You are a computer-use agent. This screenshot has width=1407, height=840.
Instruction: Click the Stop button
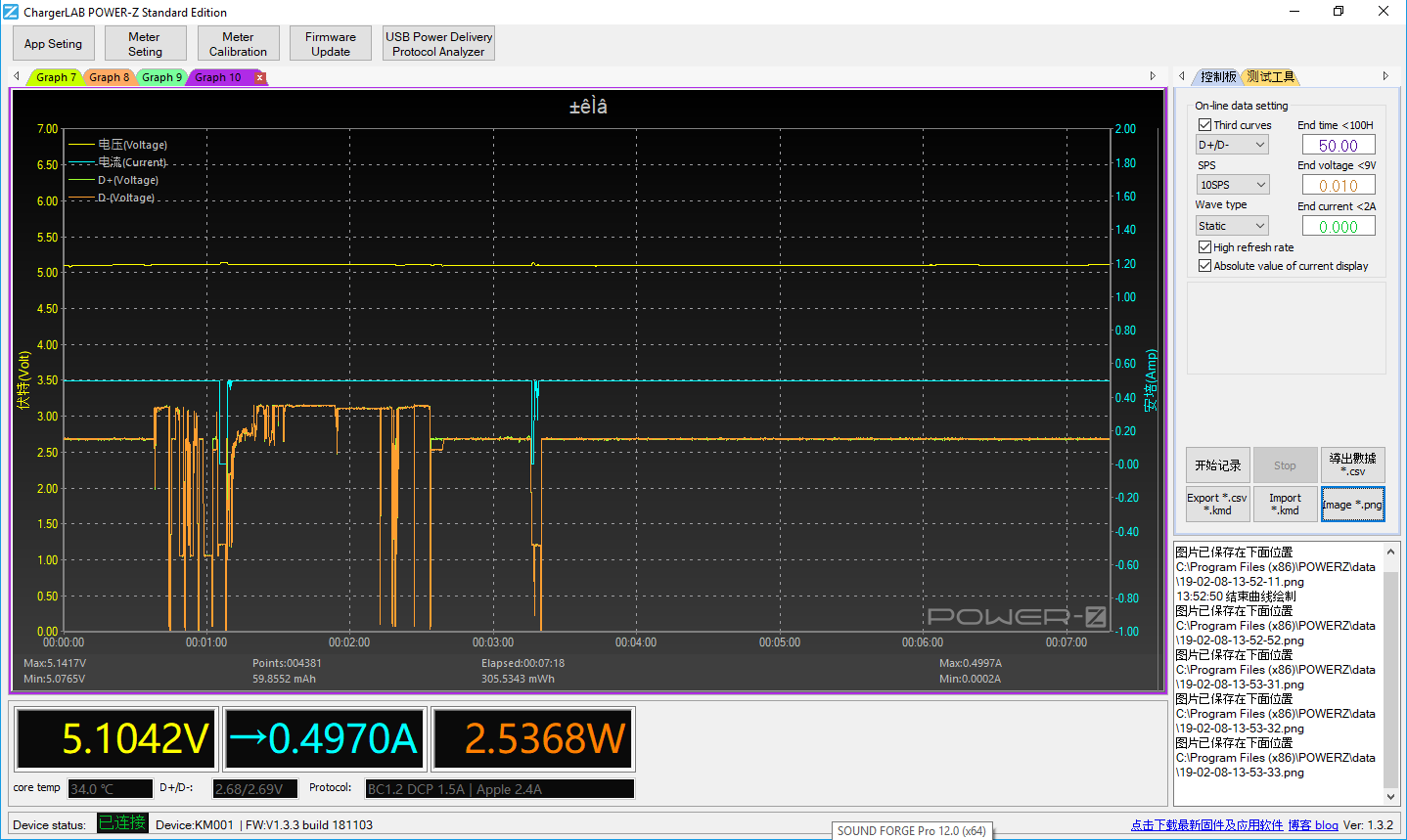point(1285,465)
